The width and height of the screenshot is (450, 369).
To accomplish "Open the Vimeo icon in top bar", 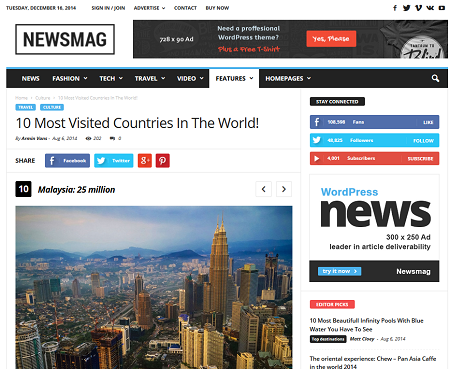I will point(418,8).
